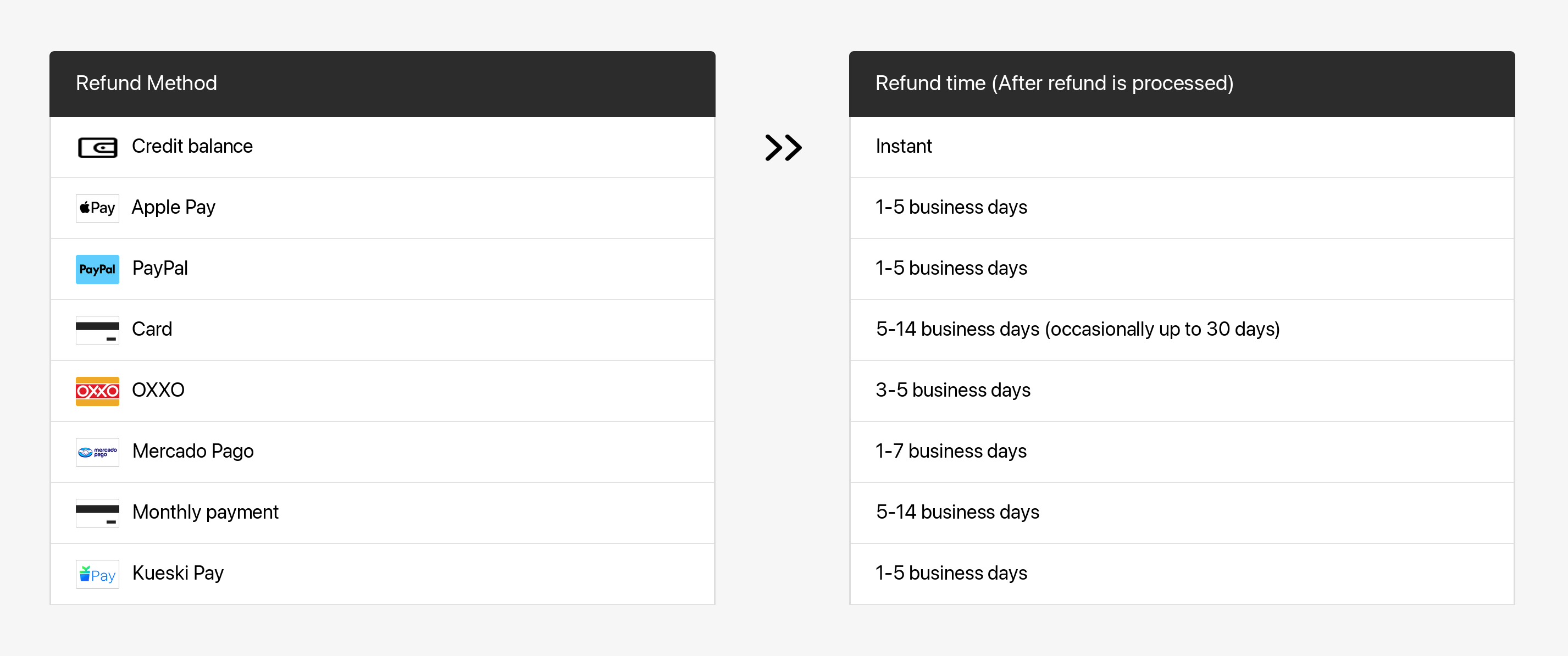Click the Credit balance wallet icon
Image resolution: width=1568 pixels, height=656 pixels.
point(97,147)
